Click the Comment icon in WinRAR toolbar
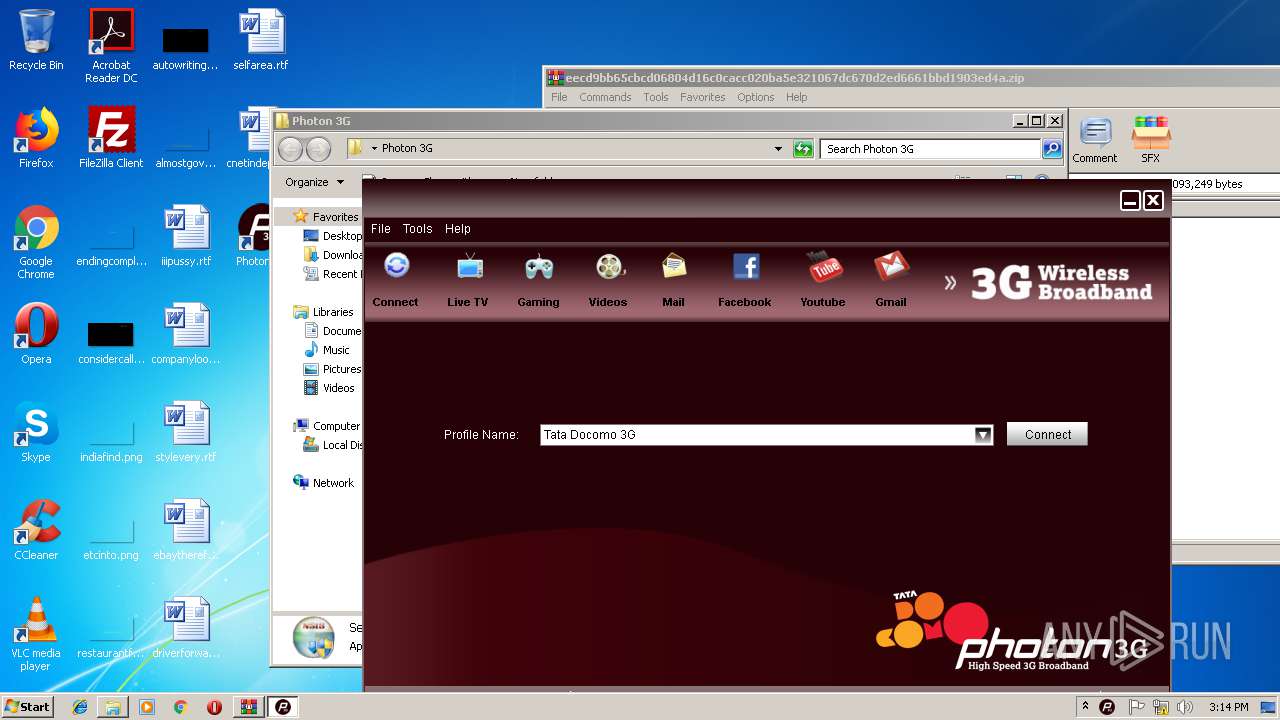The width and height of the screenshot is (1280, 720). tap(1095, 140)
